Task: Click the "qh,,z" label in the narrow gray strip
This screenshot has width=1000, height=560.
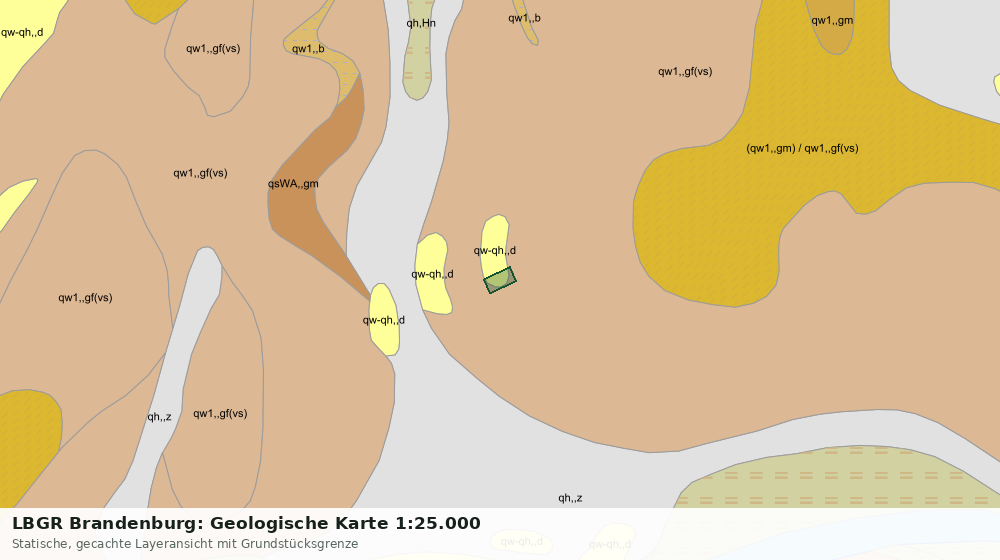Action: [159, 417]
